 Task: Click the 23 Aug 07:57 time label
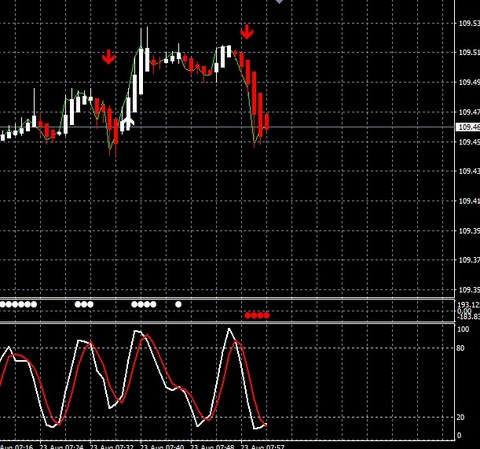tap(263, 446)
